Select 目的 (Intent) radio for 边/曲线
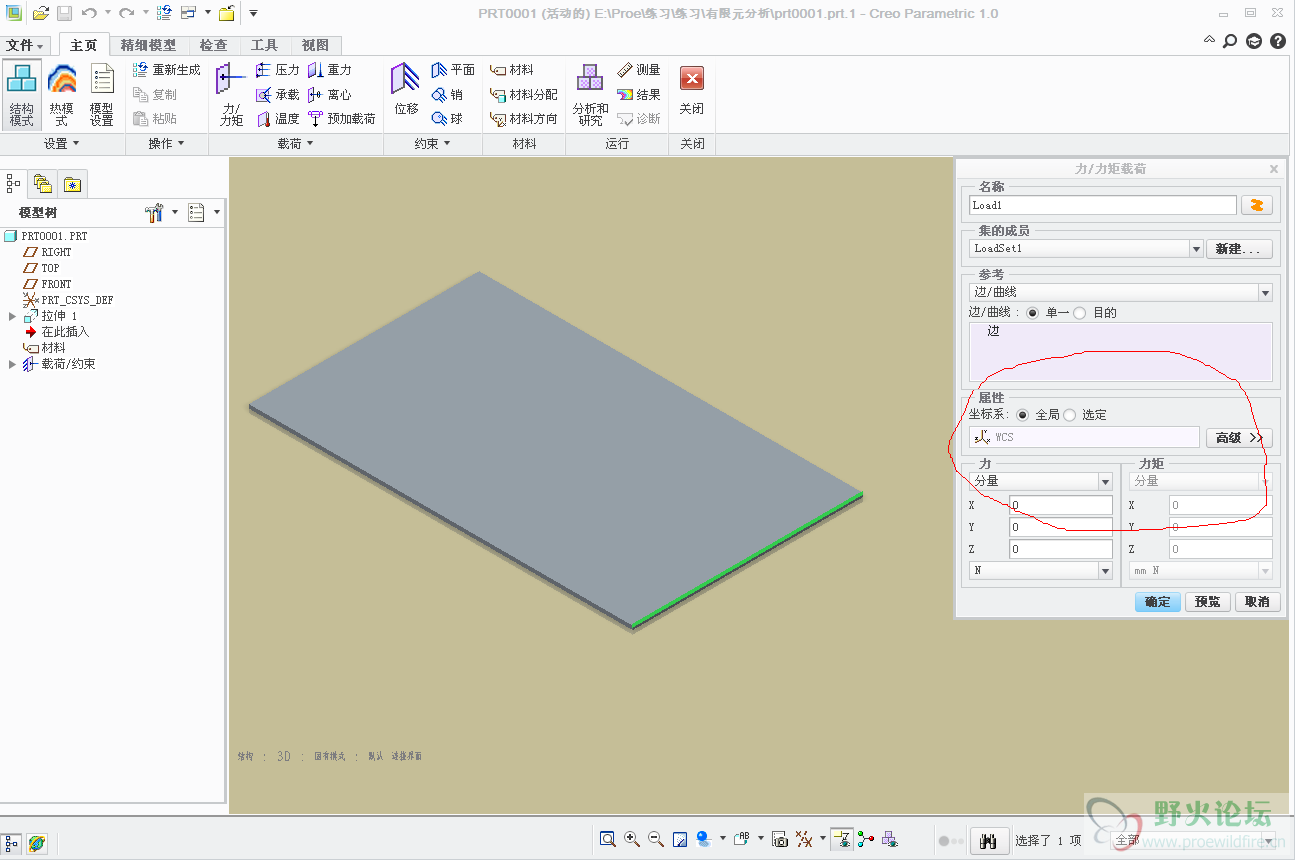The height and width of the screenshot is (860, 1295). point(1080,313)
